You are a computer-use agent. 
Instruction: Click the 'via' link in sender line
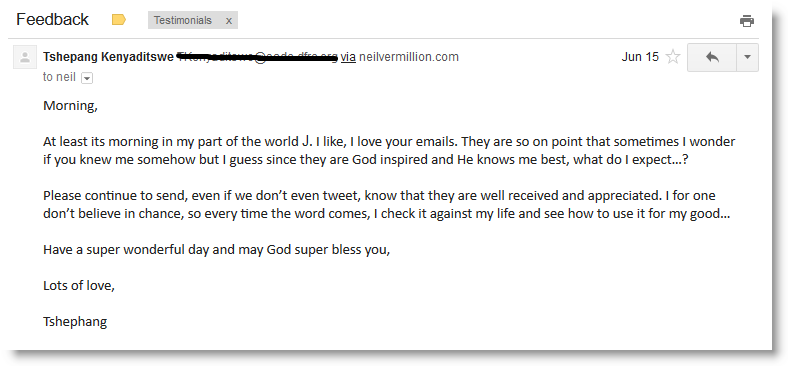(348, 57)
